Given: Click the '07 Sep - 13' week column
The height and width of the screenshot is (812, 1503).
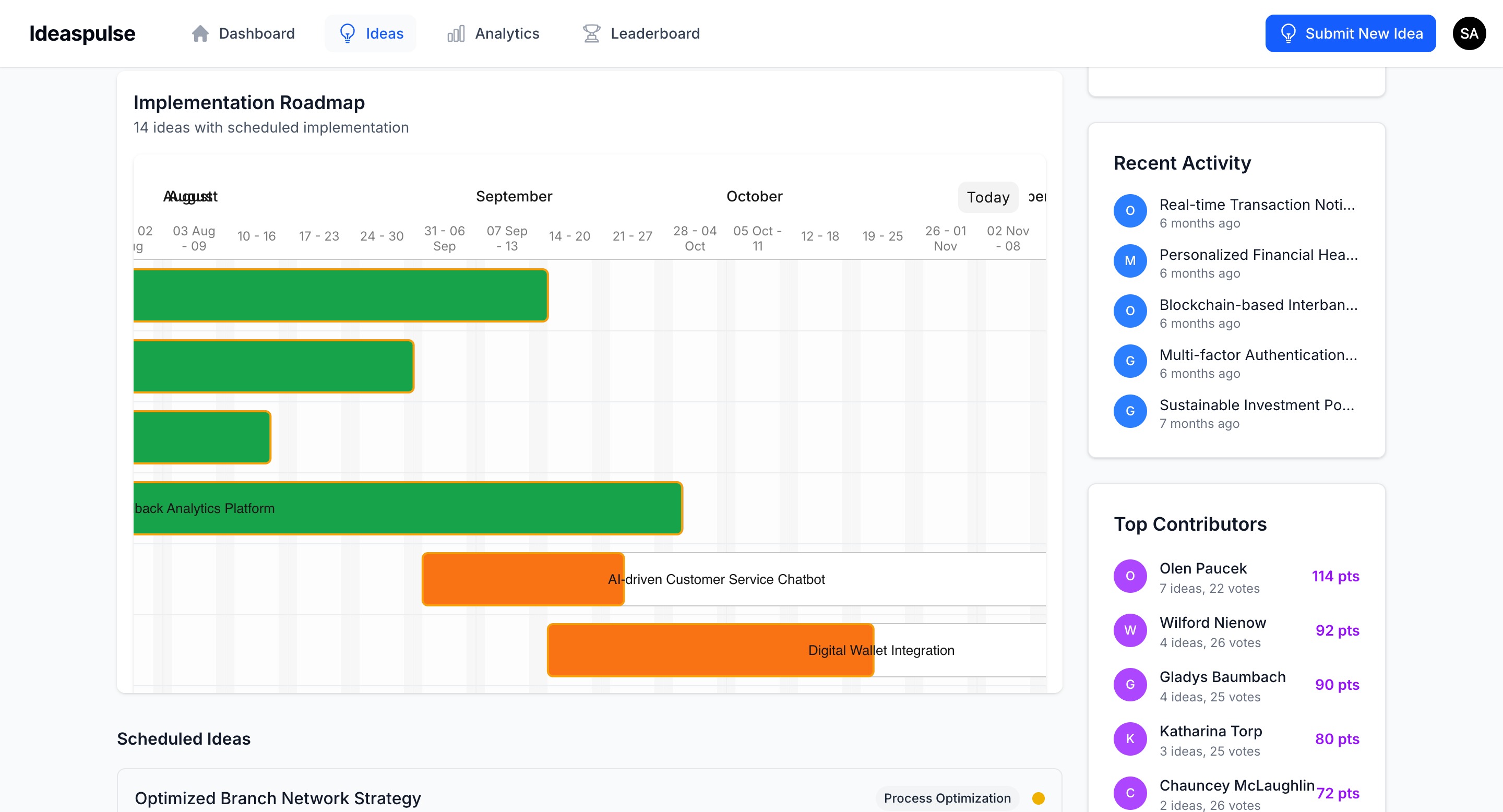Looking at the screenshot, I should [x=507, y=238].
